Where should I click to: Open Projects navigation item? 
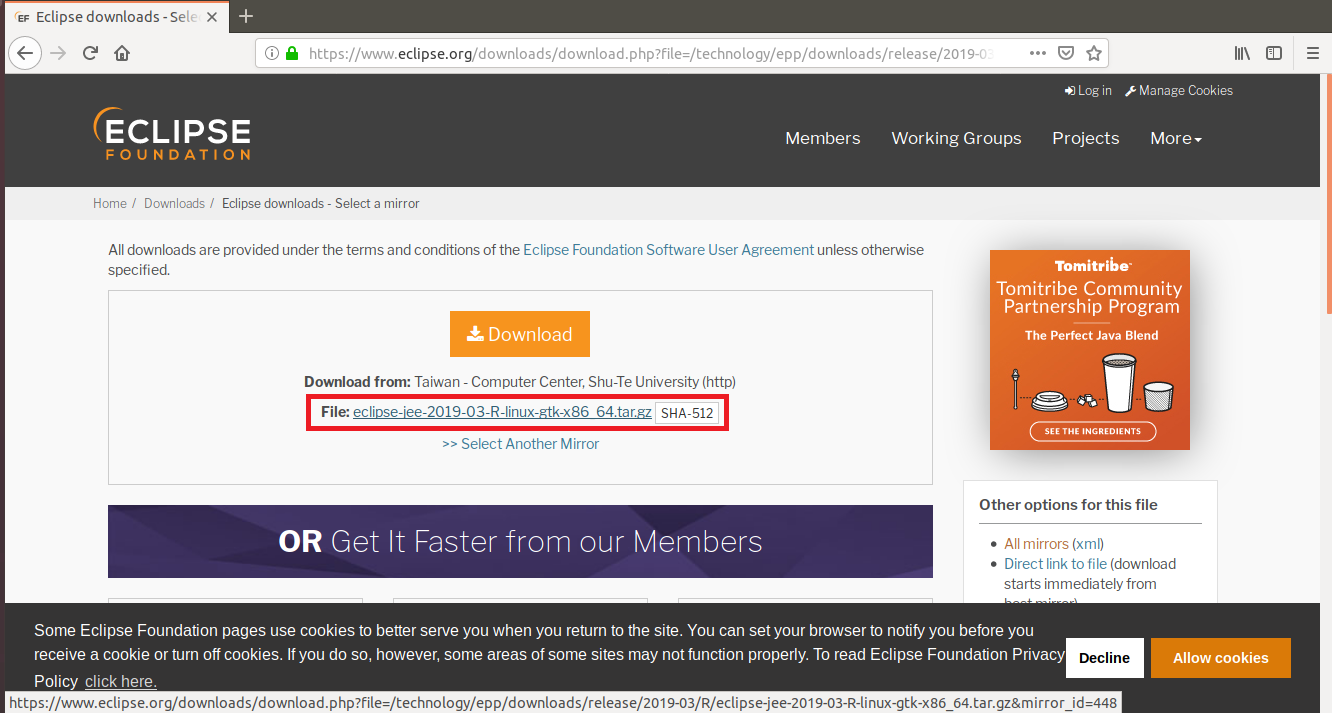(x=1085, y=138)
